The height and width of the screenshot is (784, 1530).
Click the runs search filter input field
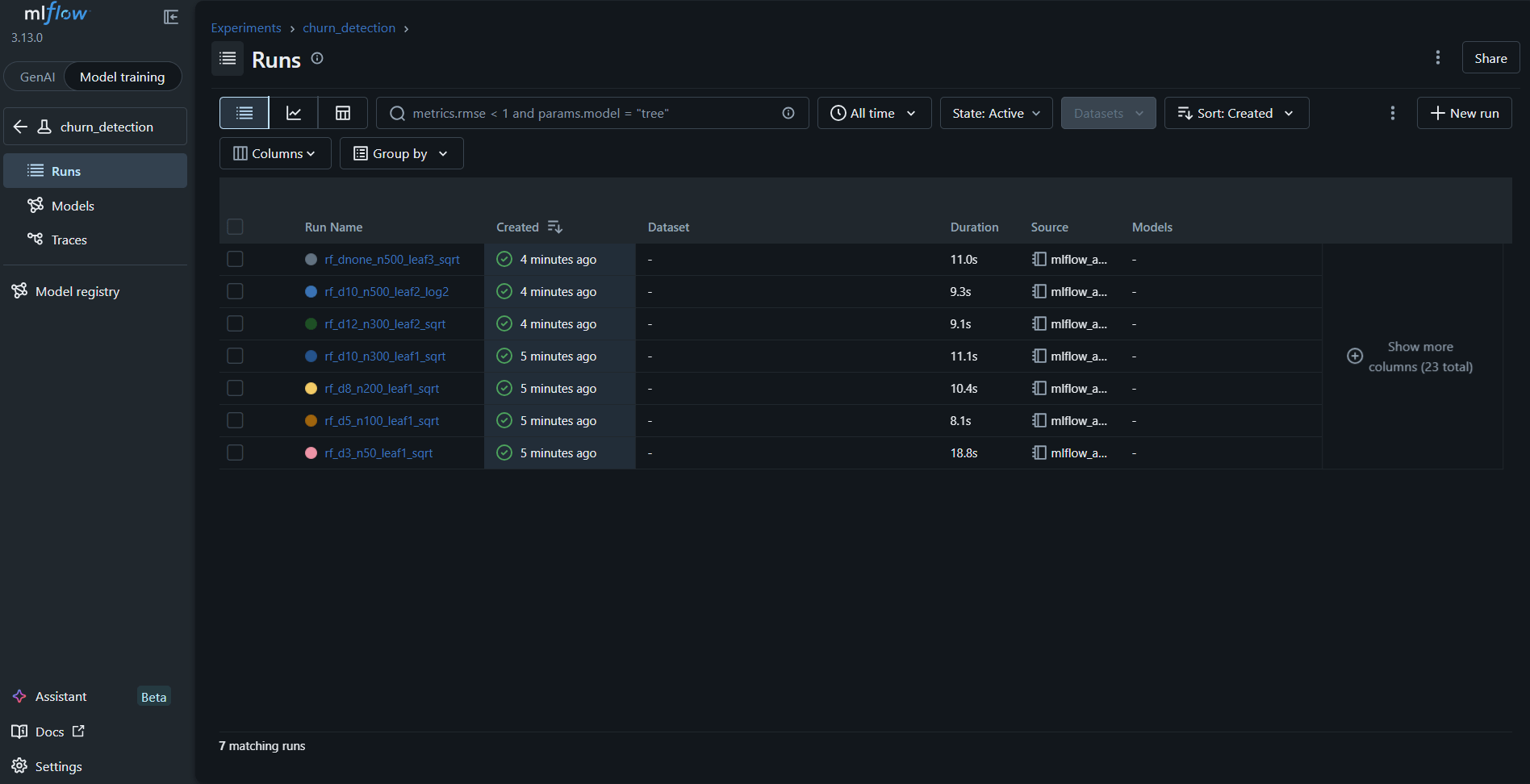(592, 113)
